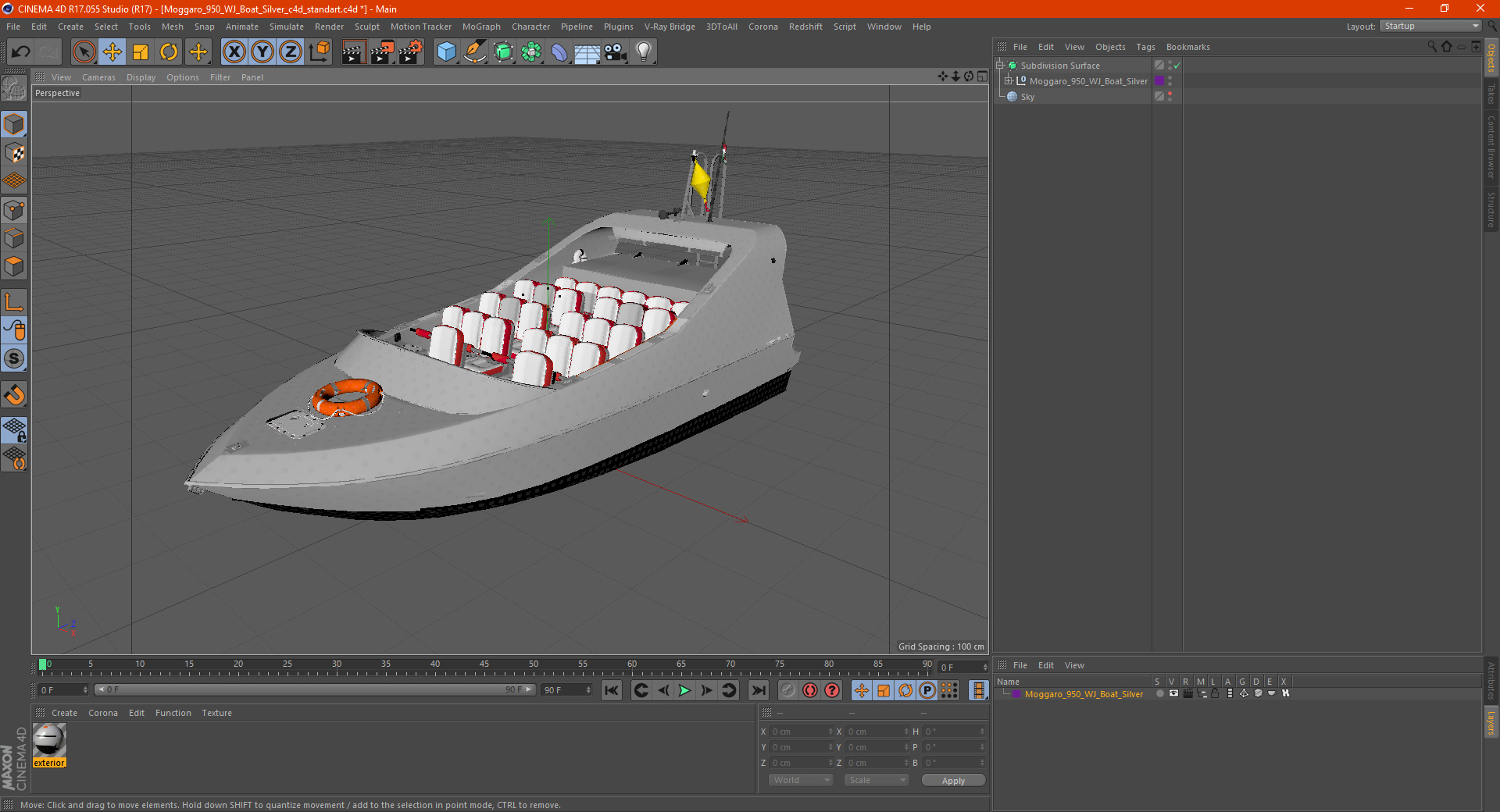Expand the Moggaro_950_WJ_Boat_Silver object node
Screen dimensions: 1500x812
click(1009, 81)
